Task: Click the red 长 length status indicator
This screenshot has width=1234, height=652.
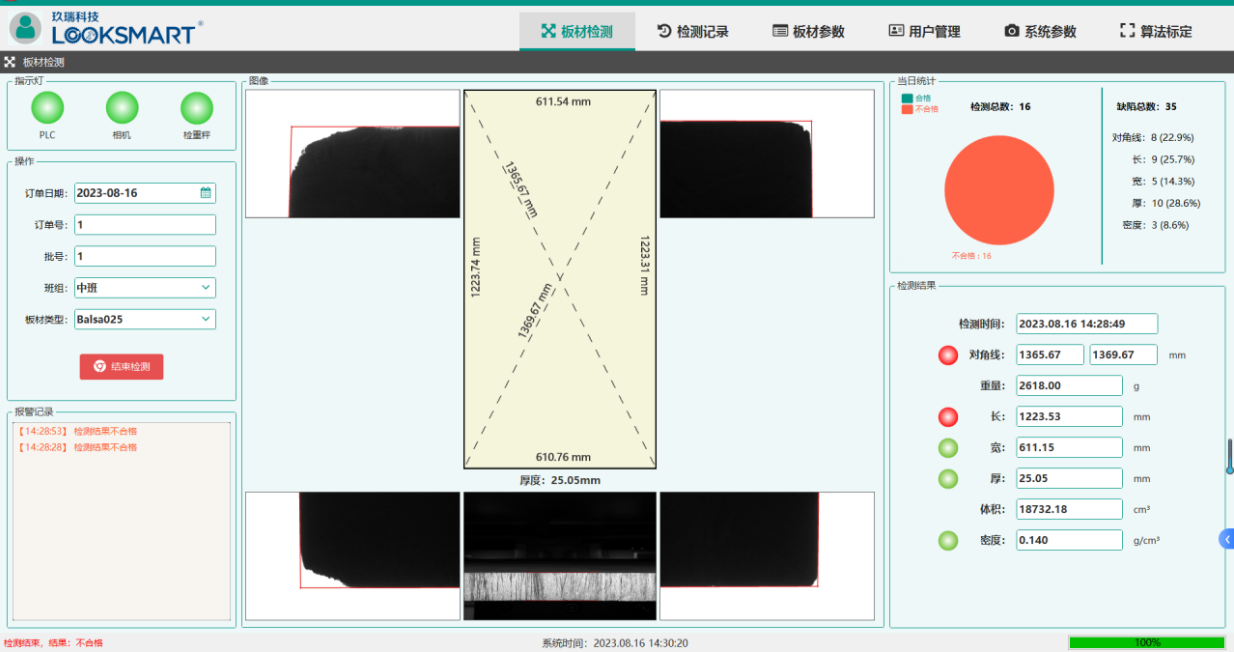Action: tap(948, 417)
